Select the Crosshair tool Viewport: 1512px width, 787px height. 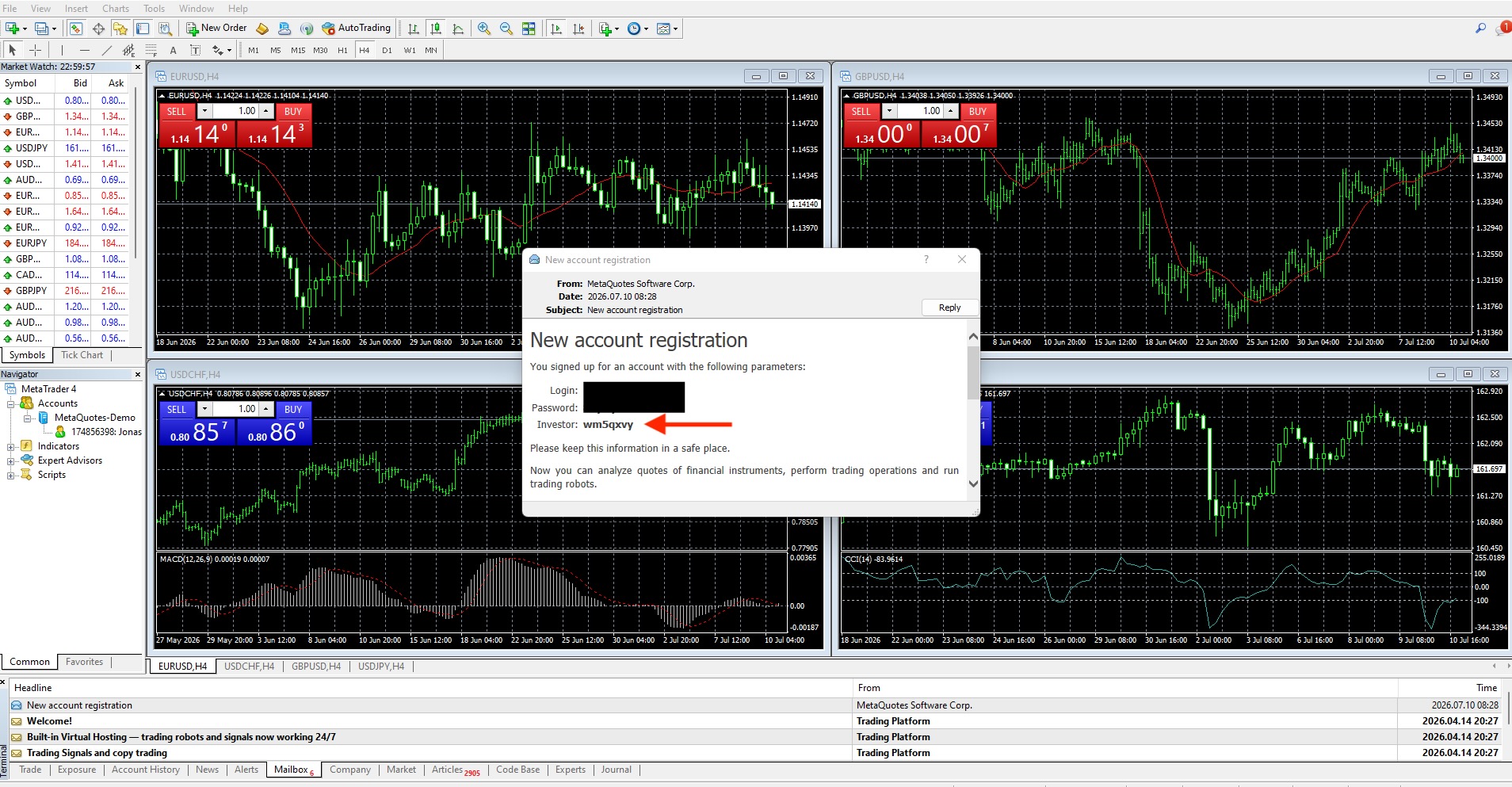35,50
